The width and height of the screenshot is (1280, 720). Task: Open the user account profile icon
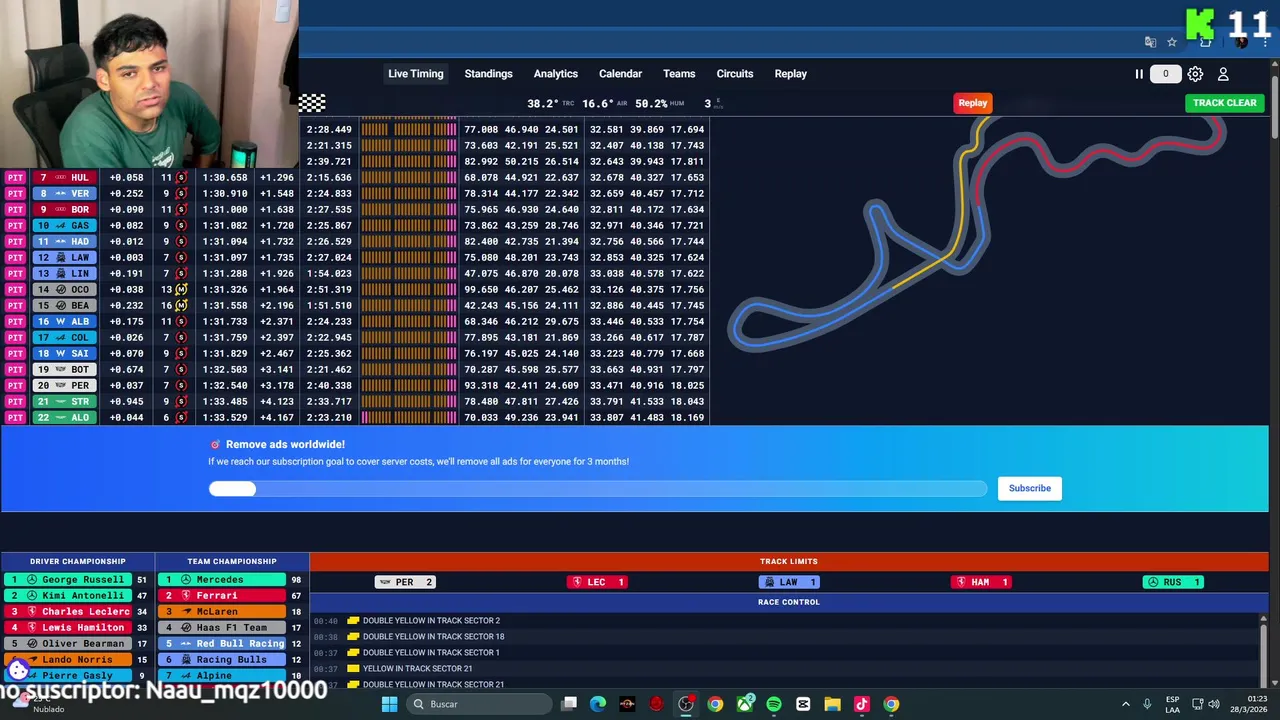tap(1223, 74)
